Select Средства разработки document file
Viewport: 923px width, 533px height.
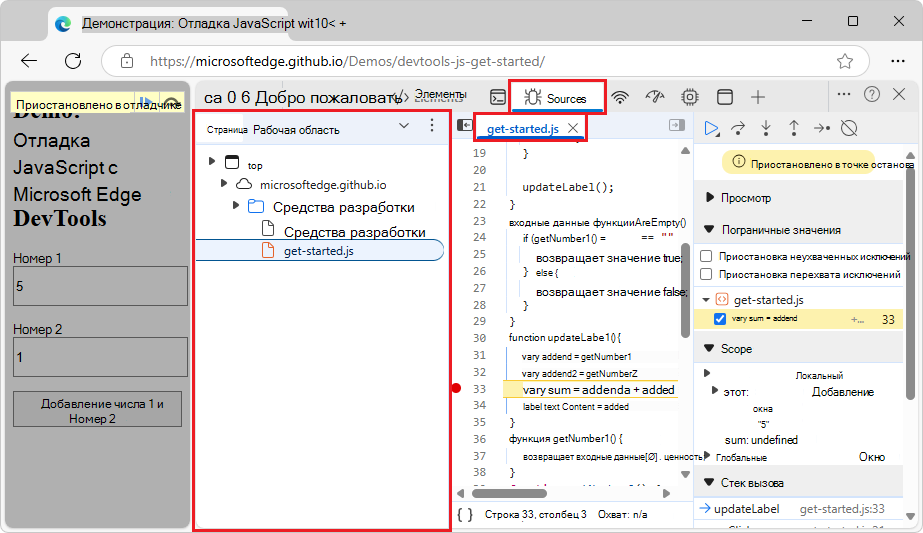(354, 232)
